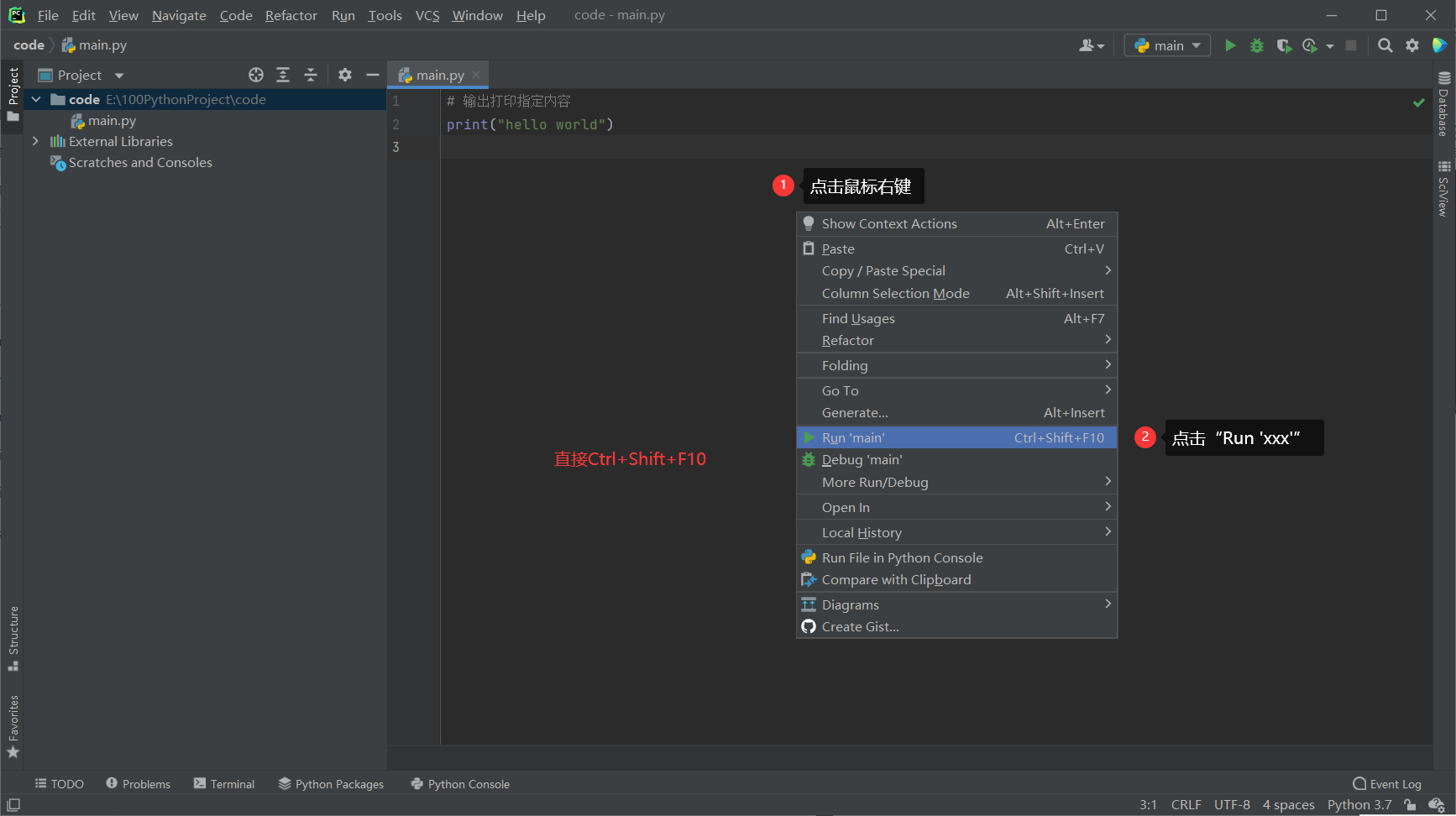Viewport: 1456px width, 816px height.
Task: Expand the Diagrams submenu
Action: tap(956, 604)
